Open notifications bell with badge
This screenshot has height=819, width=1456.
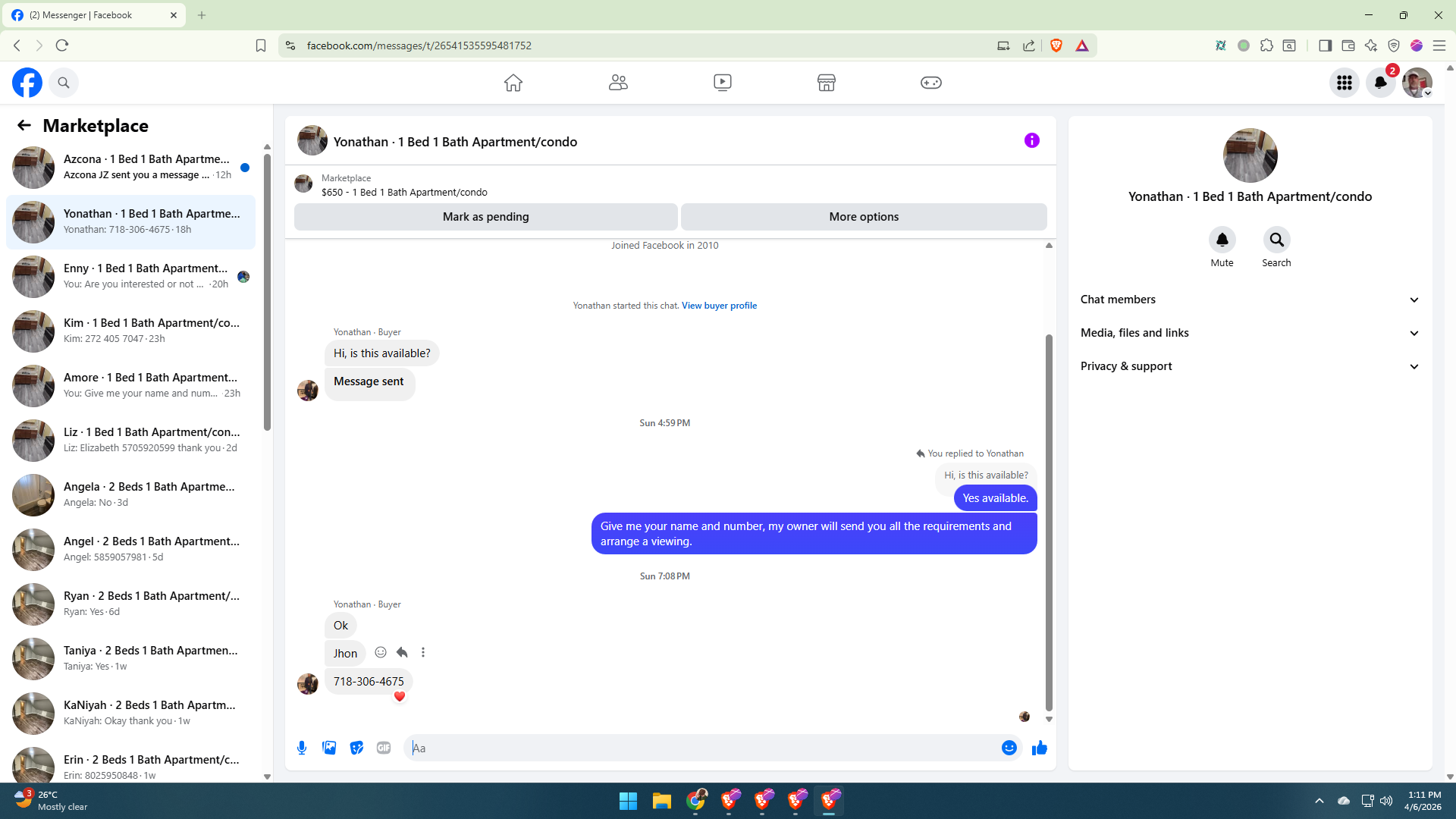1381,83
